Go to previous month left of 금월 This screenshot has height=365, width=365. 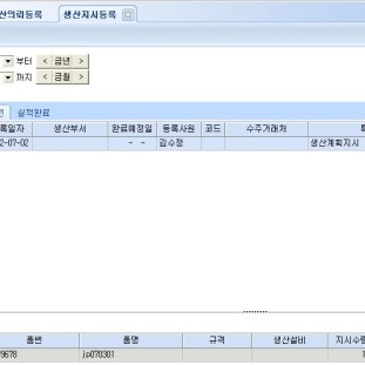pos(45,77)
